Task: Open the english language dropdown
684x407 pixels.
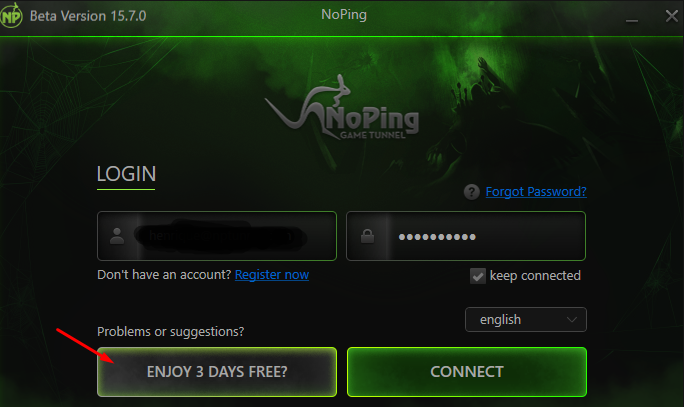Action: (526, 320)
